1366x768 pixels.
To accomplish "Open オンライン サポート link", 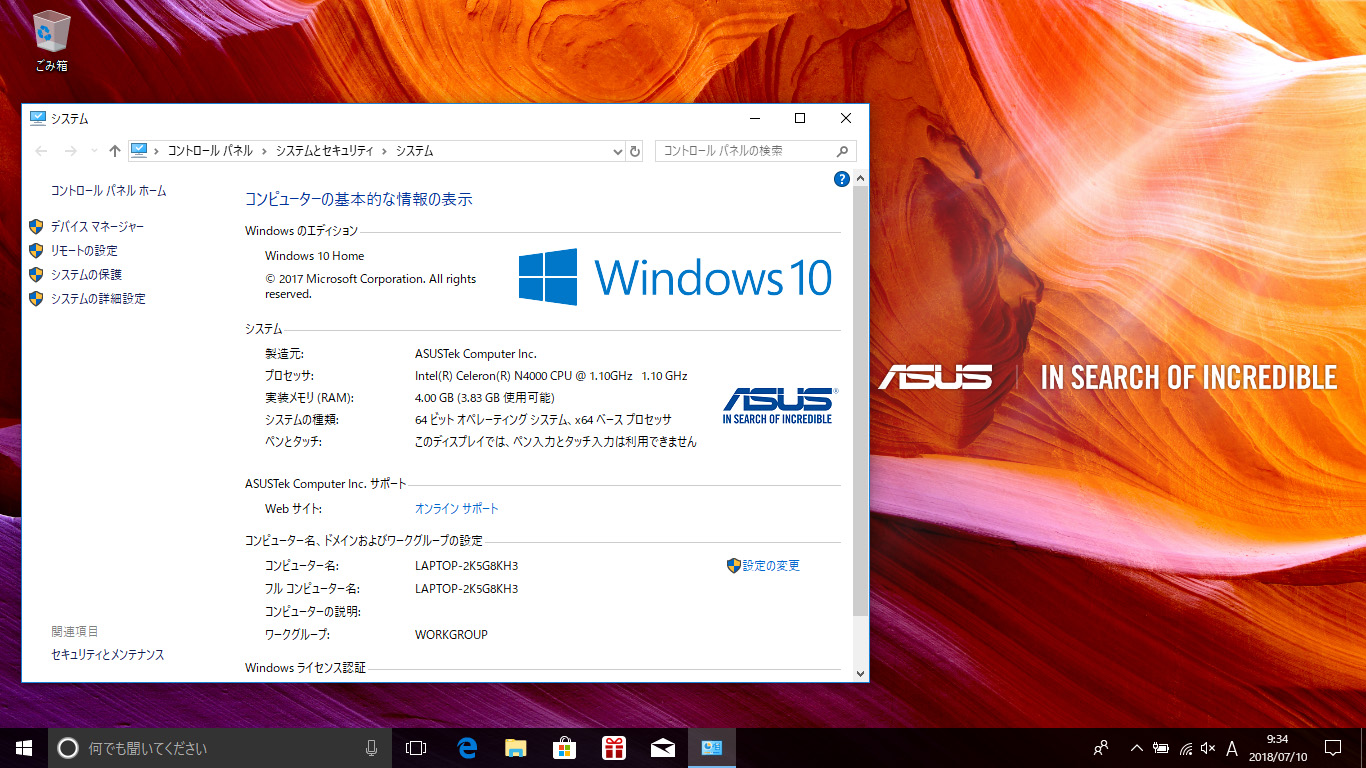I will pyautogui.click(x=457, y=509).
